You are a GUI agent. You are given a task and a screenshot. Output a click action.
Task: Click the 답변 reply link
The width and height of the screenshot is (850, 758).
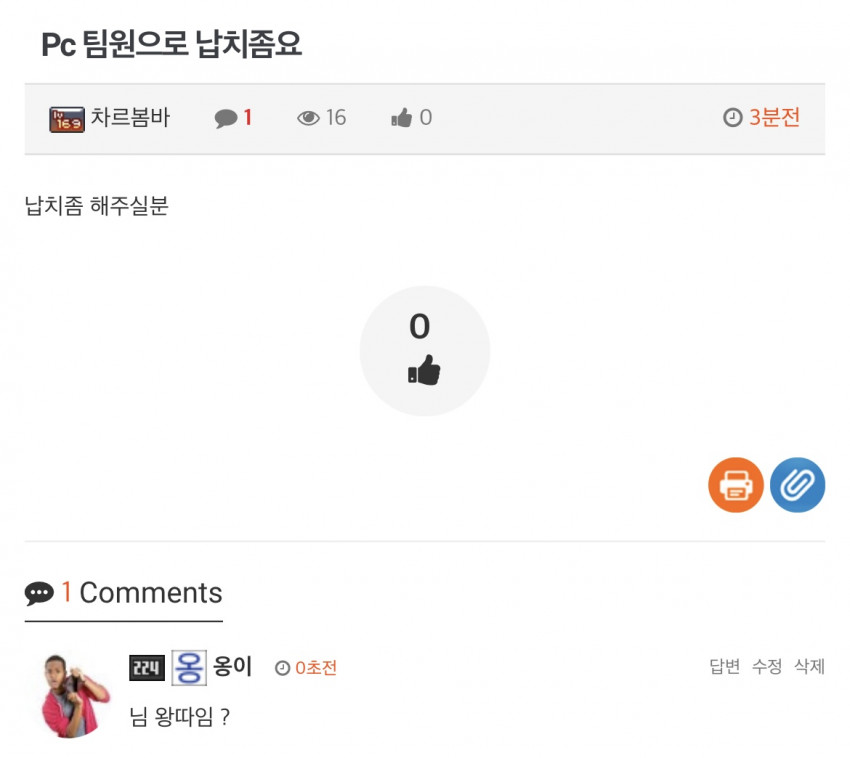[x=724, y=666]
